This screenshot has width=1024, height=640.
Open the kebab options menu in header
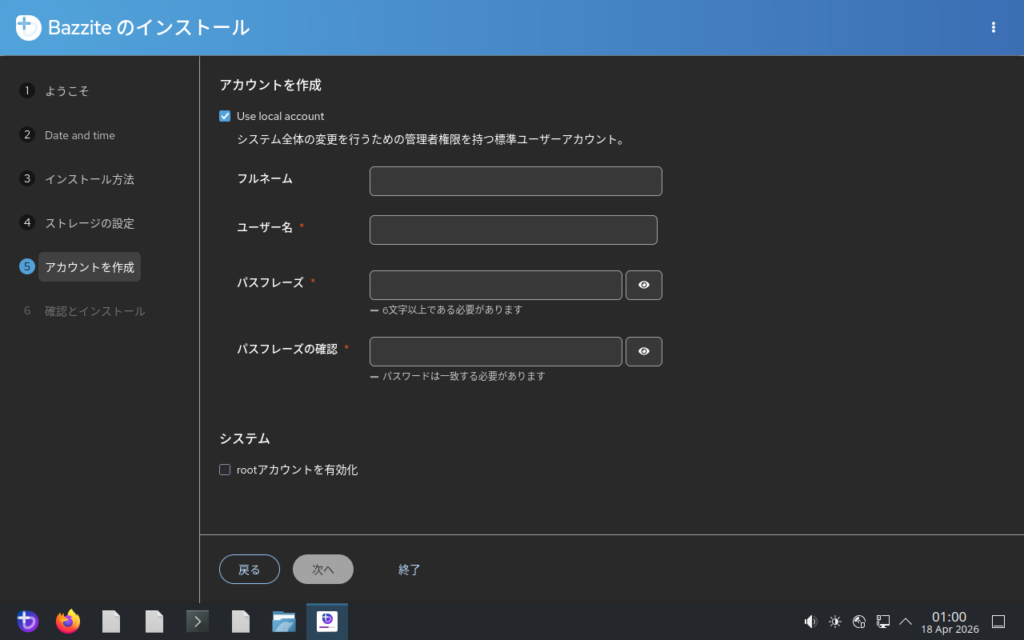[x=993, y=28]
